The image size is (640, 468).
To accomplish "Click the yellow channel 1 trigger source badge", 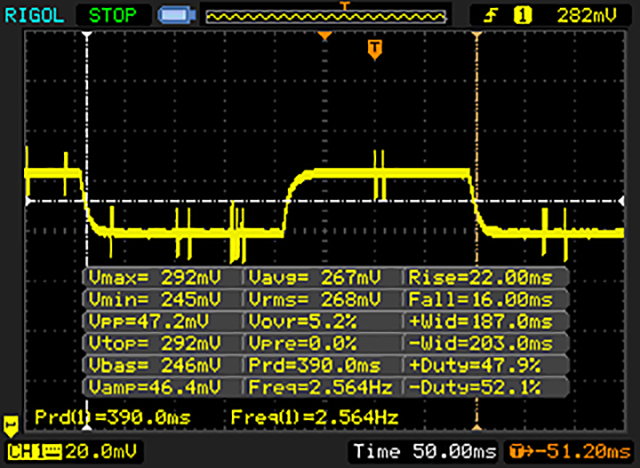I will point(520,15).
